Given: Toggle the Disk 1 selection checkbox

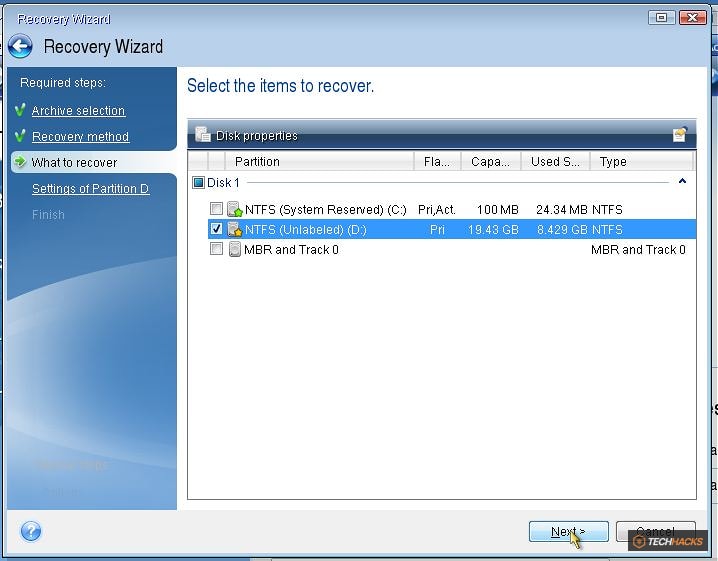Looking at the screenshot, I should coord(198,183).
